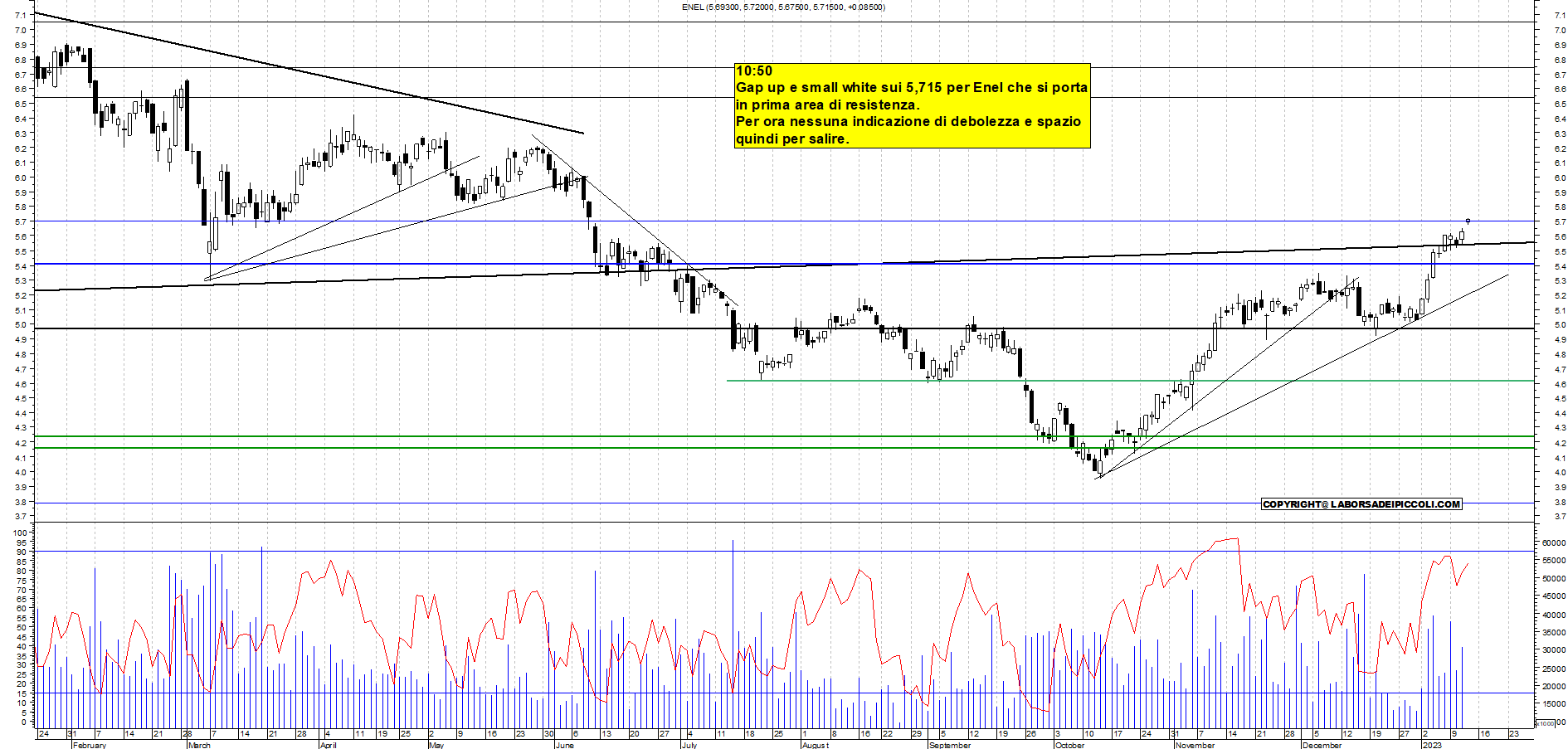Click the '30000' volume scale value
Screen dimensions: 1568x749
point(1554,650)
